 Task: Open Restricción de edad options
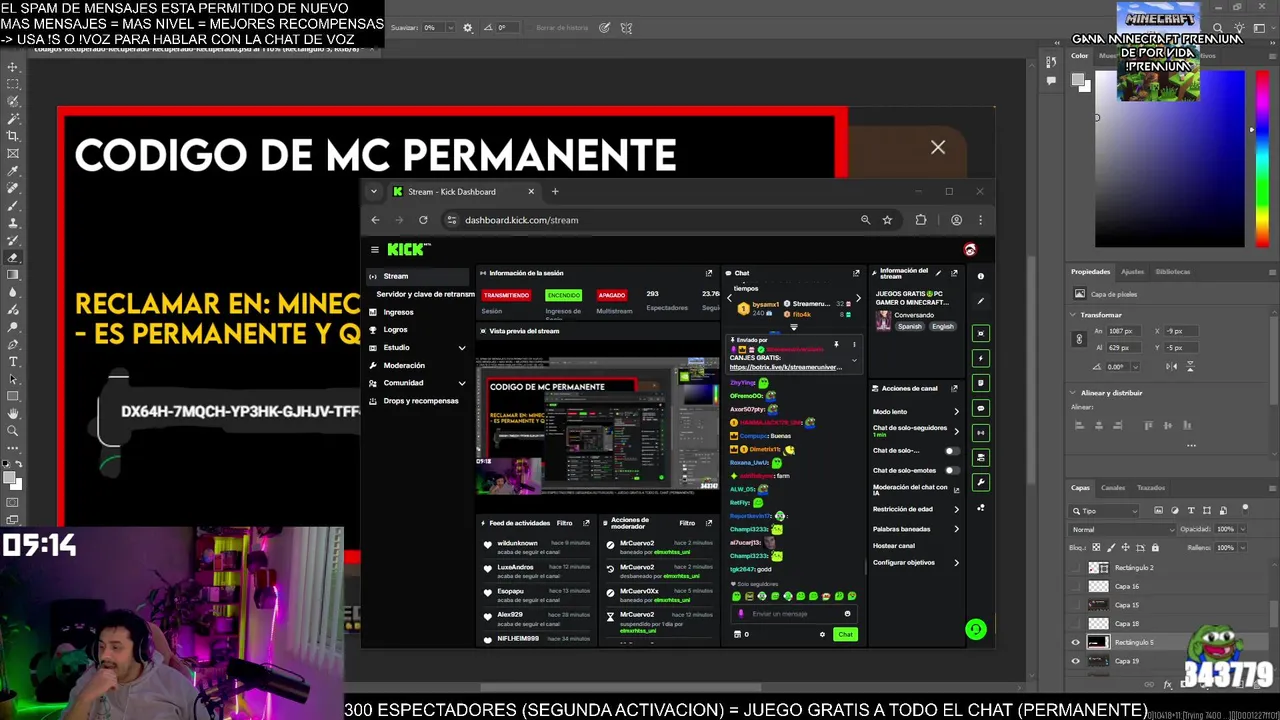[x=956, y=509]
